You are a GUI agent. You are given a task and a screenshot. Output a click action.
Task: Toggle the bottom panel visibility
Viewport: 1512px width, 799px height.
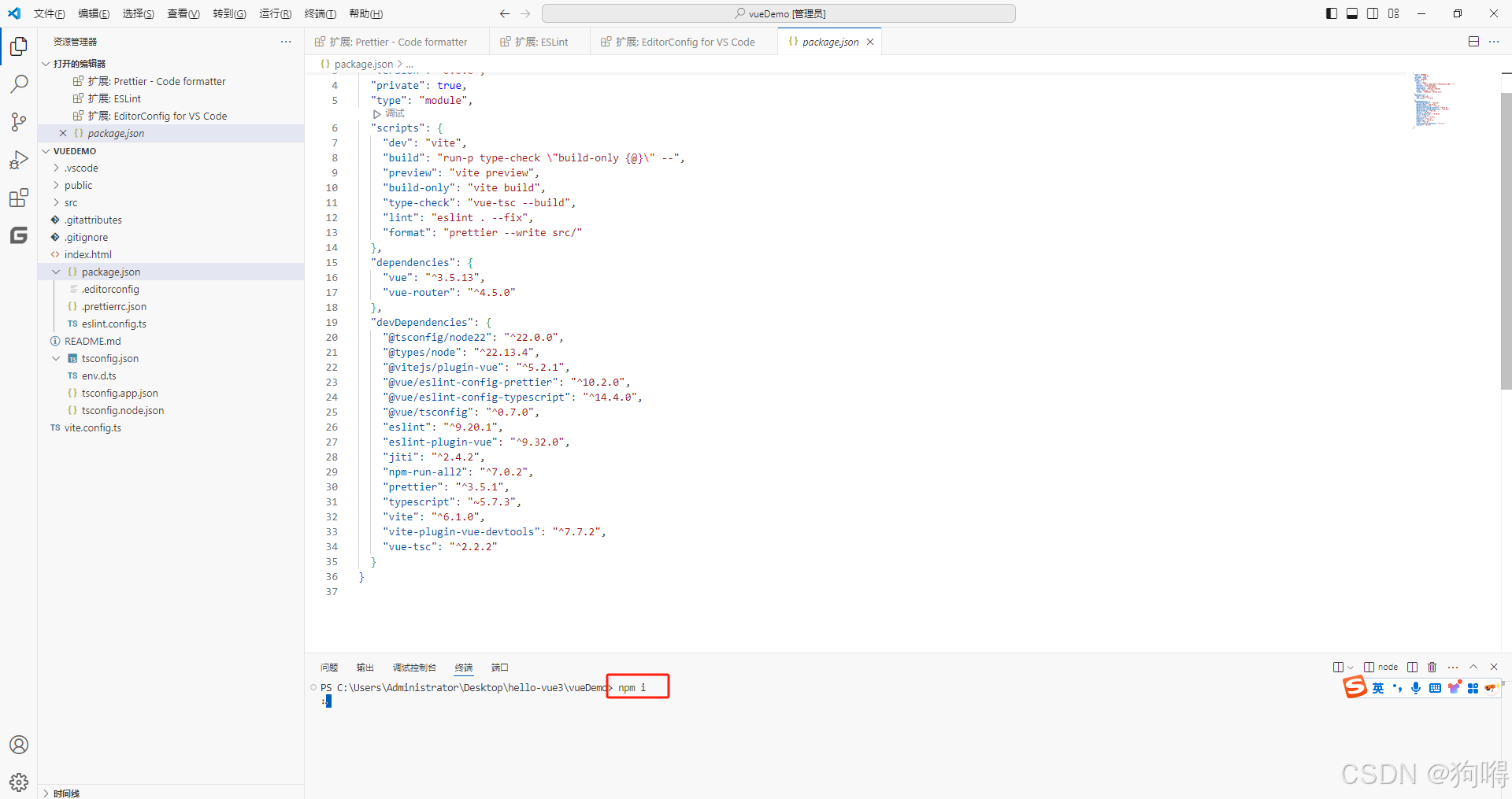click(x=1352, y=13)
